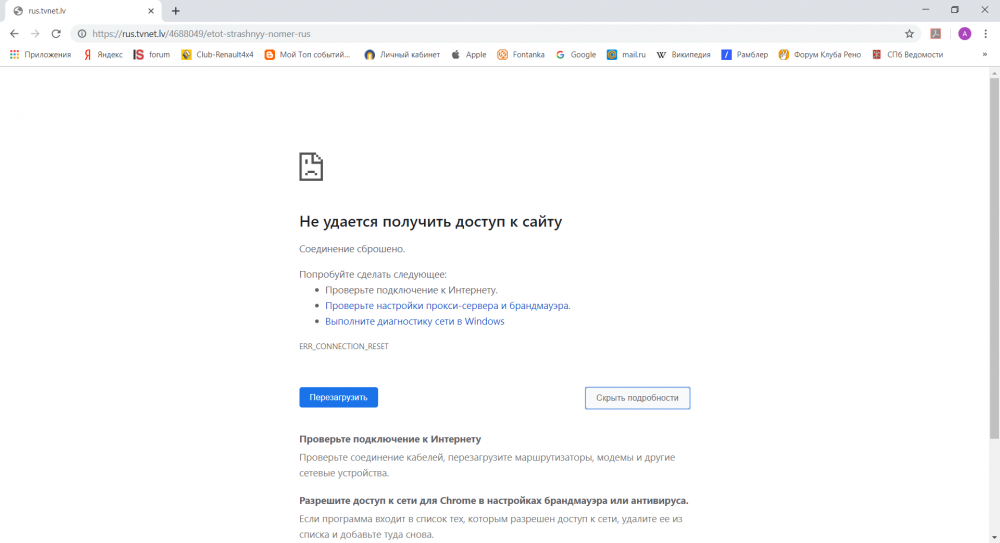Open the Google bookmark

coord(576,55)
